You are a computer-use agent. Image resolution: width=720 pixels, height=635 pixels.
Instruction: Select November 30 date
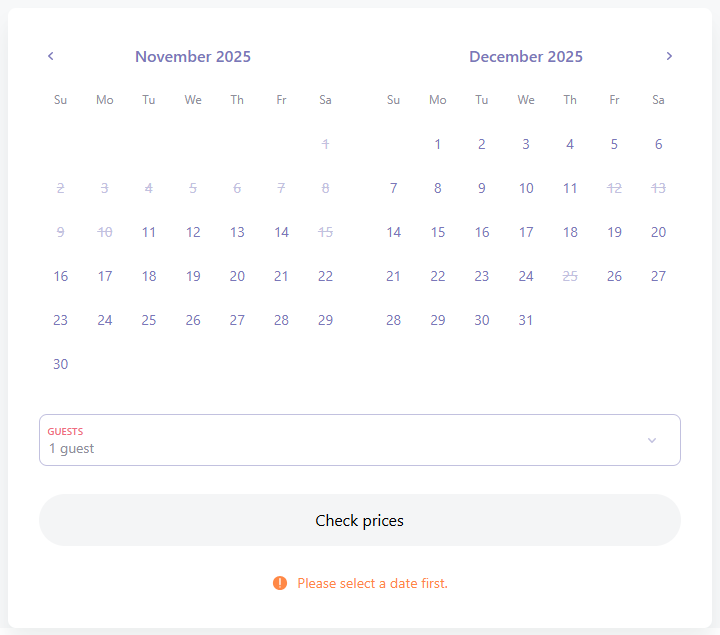61,364
